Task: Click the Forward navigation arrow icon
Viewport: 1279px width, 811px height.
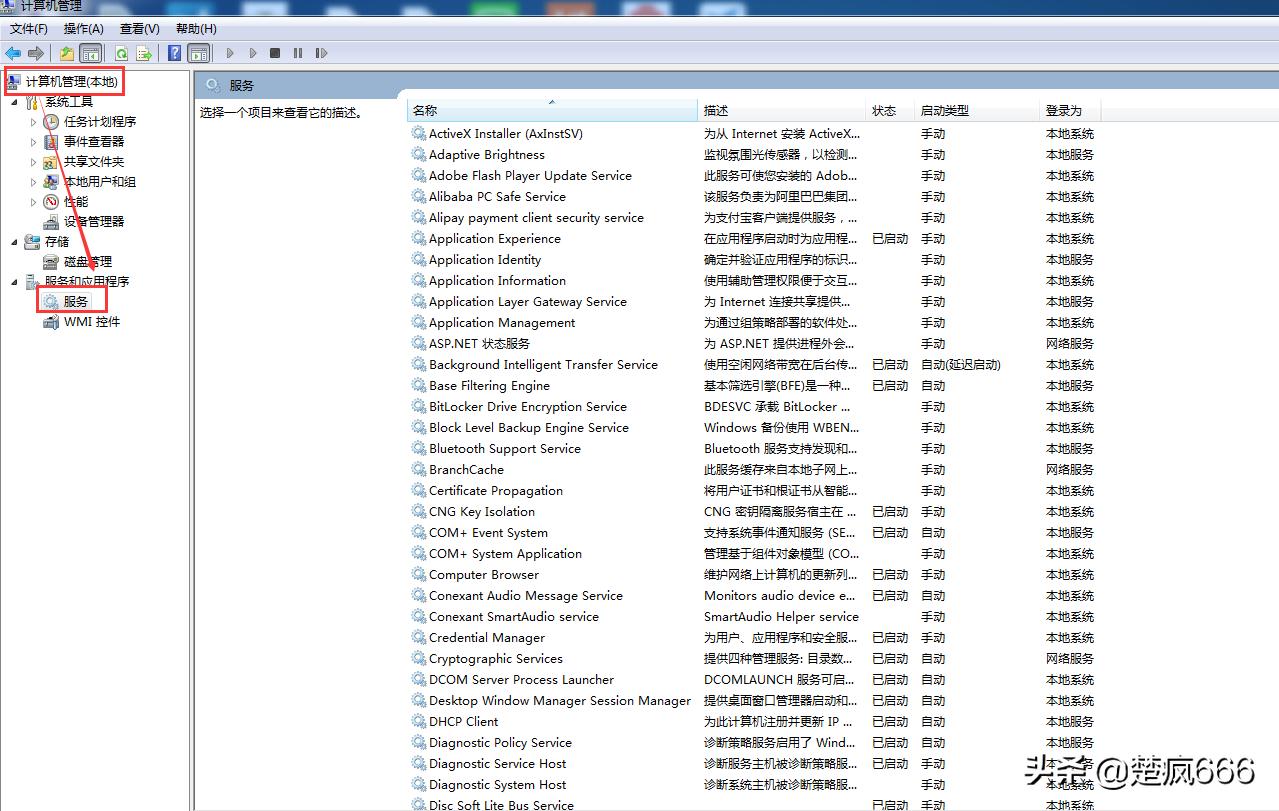Action: pyautogui.click(x=37, y=53)
